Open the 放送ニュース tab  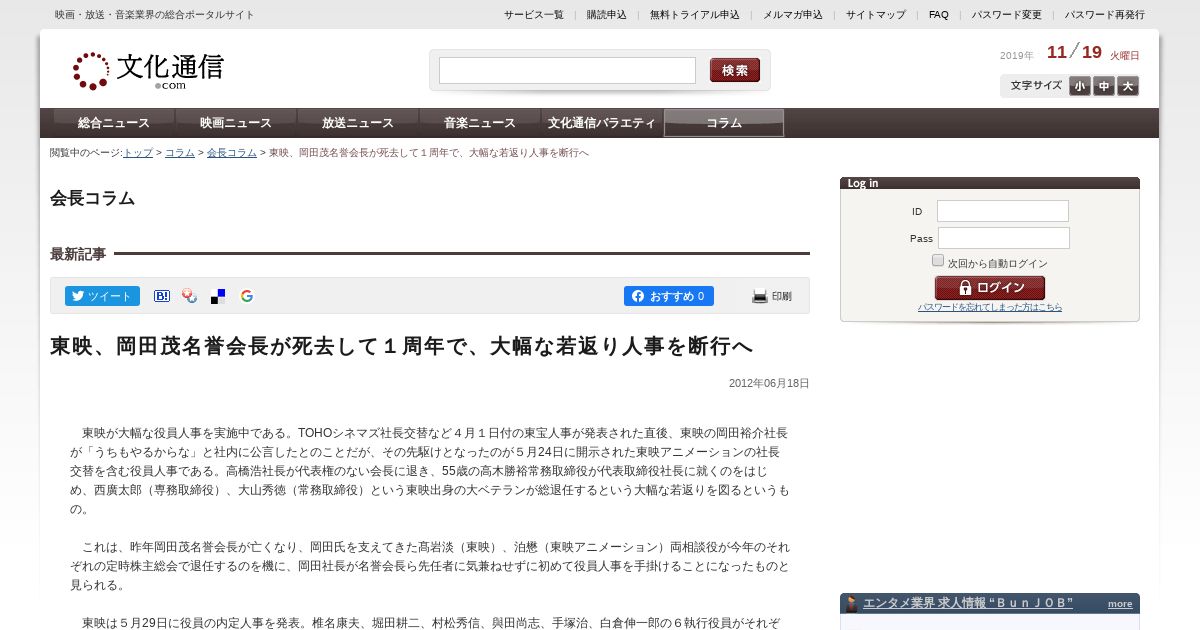[x=358, y=123]
